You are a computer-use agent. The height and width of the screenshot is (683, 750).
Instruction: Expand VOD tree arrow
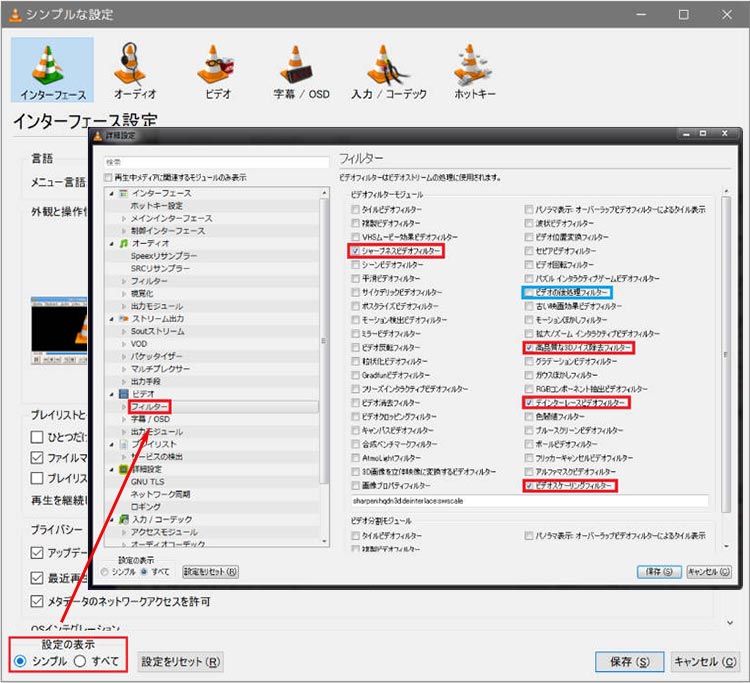tap(124, 344)
